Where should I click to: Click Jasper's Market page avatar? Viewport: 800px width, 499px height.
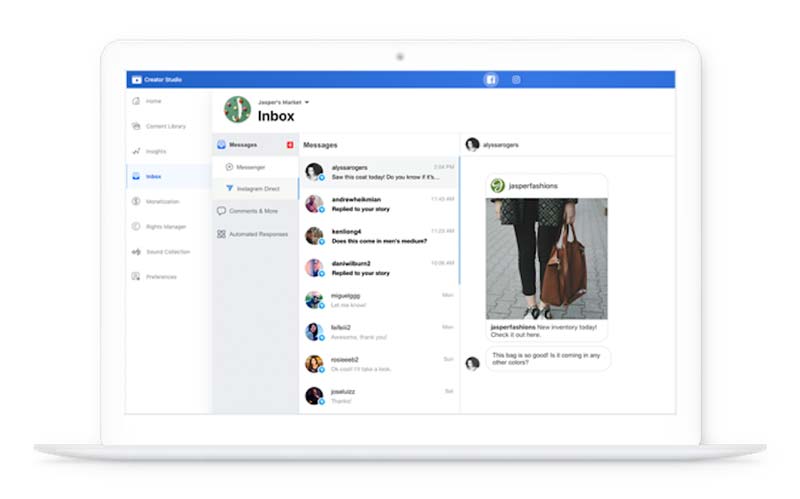point(238,109)
